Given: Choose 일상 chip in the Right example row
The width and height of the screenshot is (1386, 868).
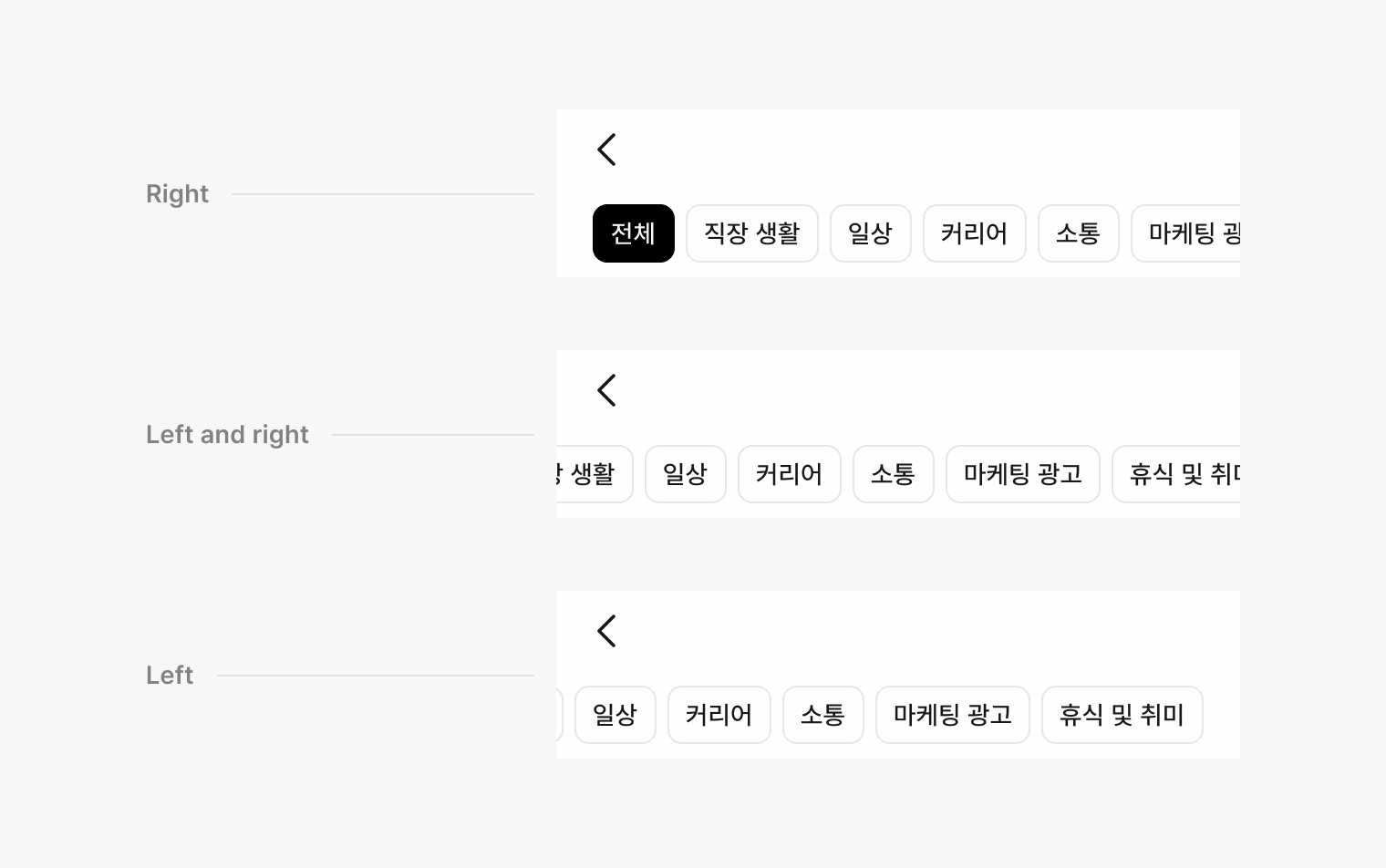Looking at the screenshot, I should (x=870, y=233).
